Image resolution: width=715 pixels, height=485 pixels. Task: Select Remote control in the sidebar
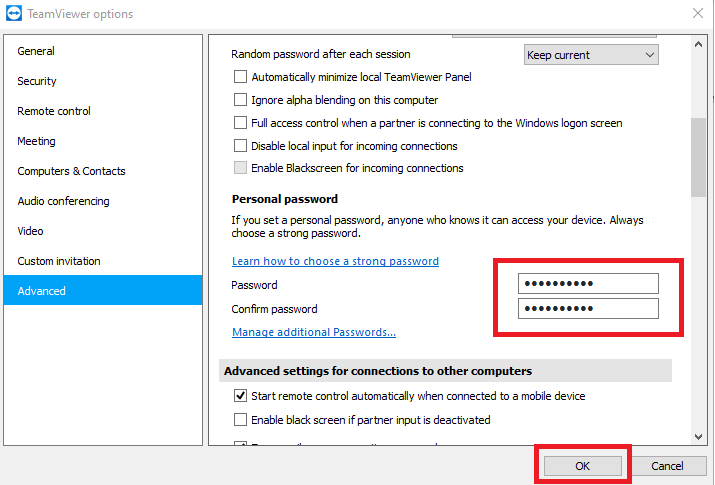tap(54, 111)
